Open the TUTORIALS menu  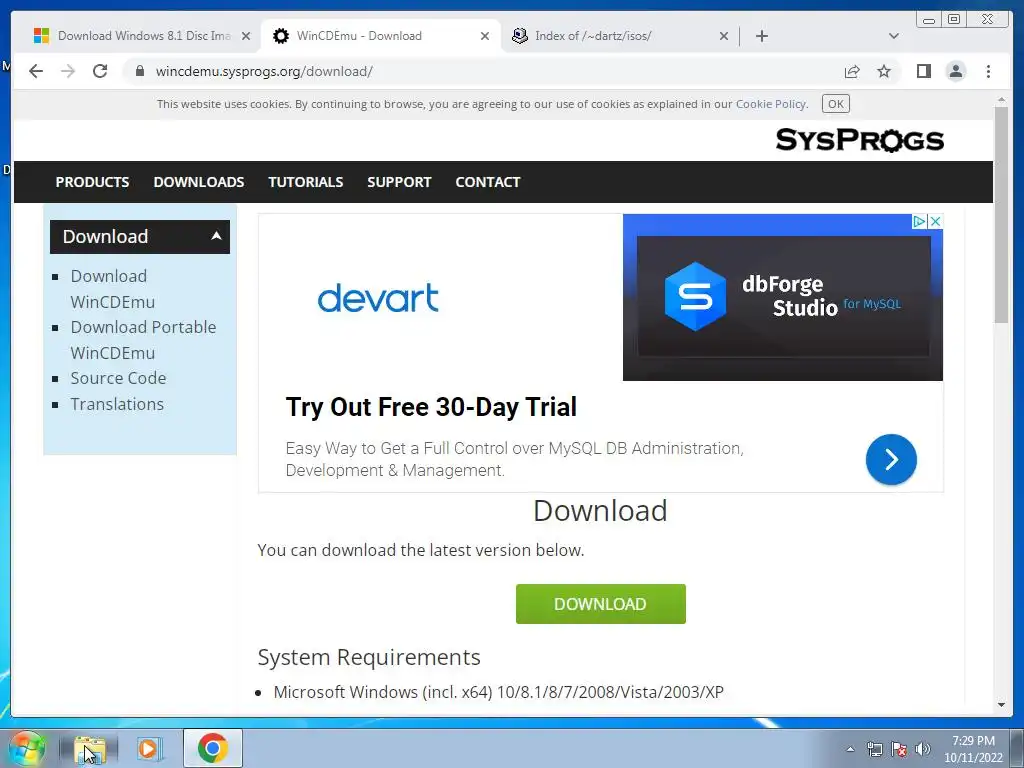point(306,182)
